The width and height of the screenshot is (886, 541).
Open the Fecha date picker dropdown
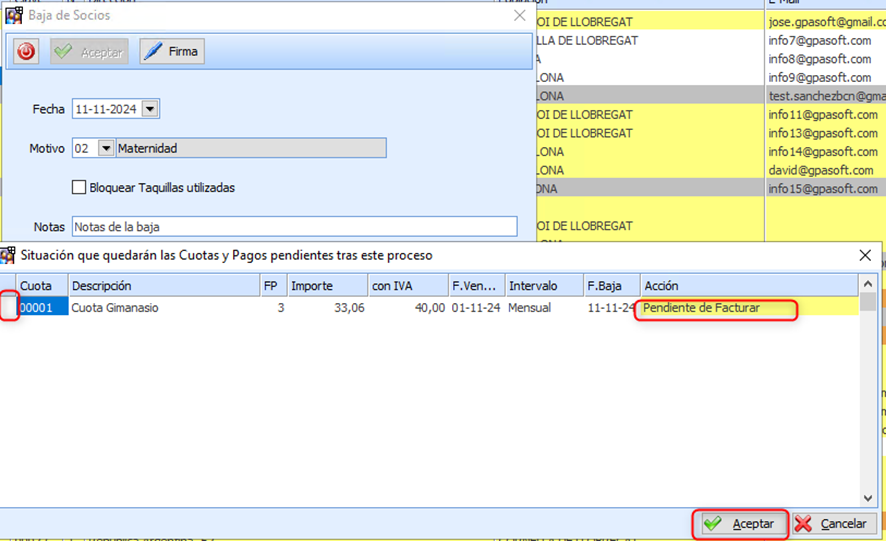coord(150,109)
